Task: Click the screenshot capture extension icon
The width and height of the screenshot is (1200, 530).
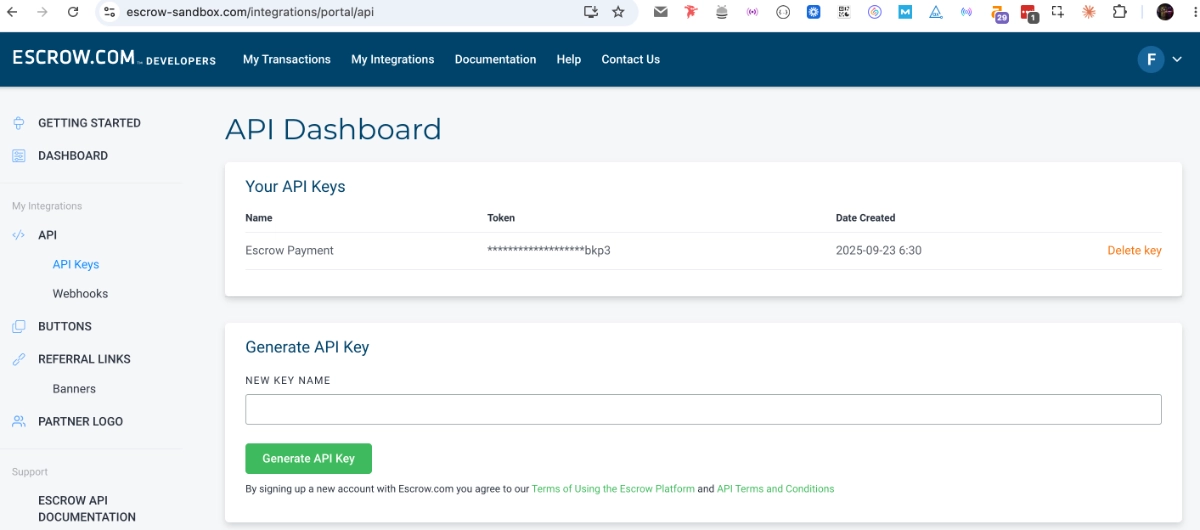Action: click(x=1058, y=12)
